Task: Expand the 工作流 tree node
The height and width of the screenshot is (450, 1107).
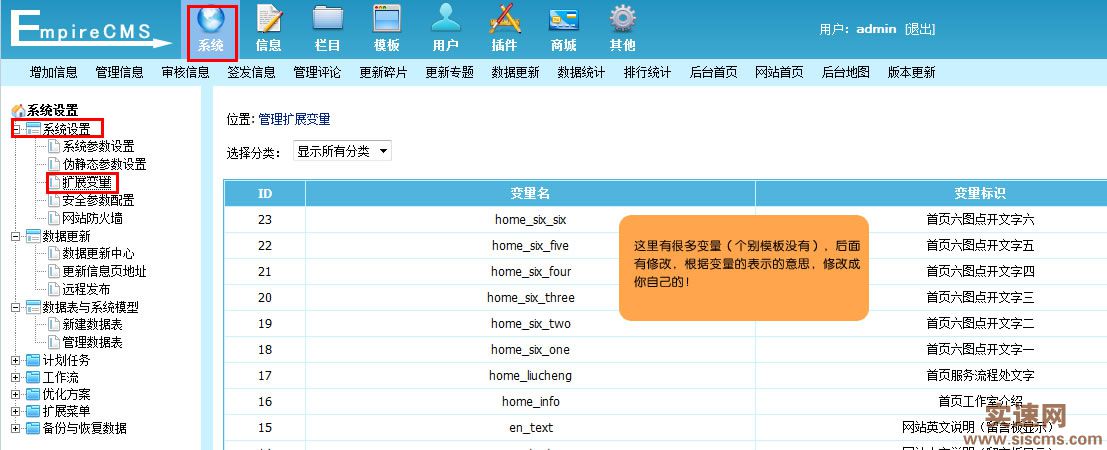Action: 16,377
